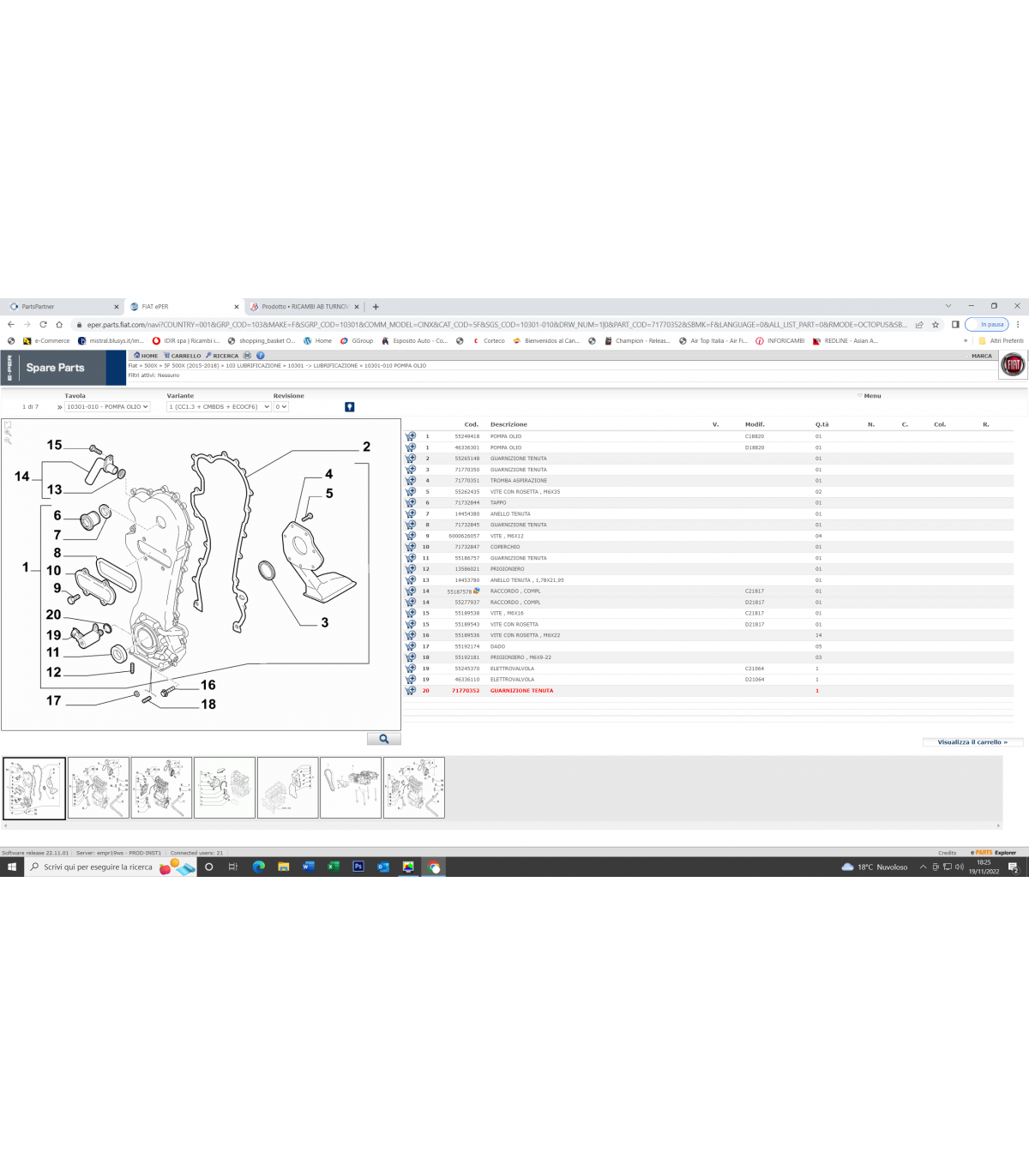Viewport: 1029px width, 1176px height.
Task: Expand the Variante dropdown
Action: [x=219, y=407]
